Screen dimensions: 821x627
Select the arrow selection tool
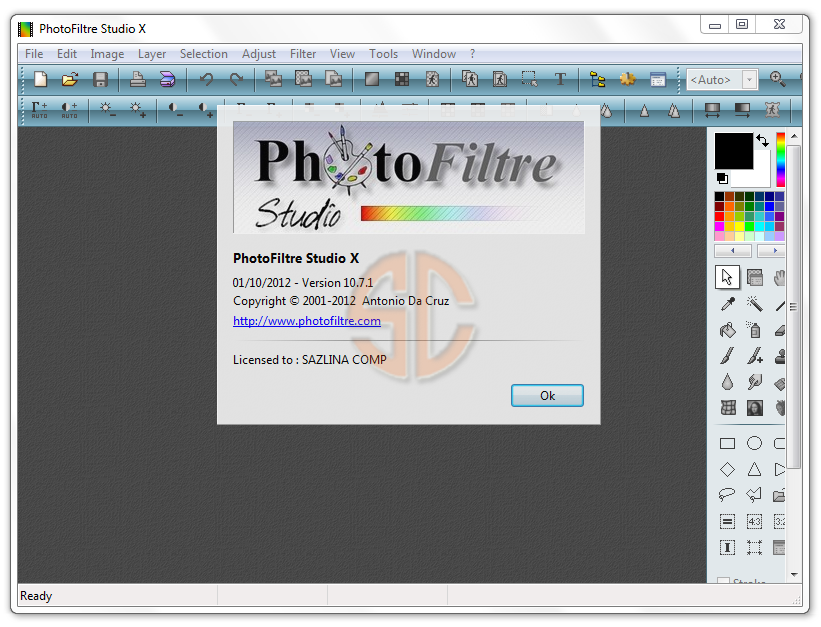(728, 276)
